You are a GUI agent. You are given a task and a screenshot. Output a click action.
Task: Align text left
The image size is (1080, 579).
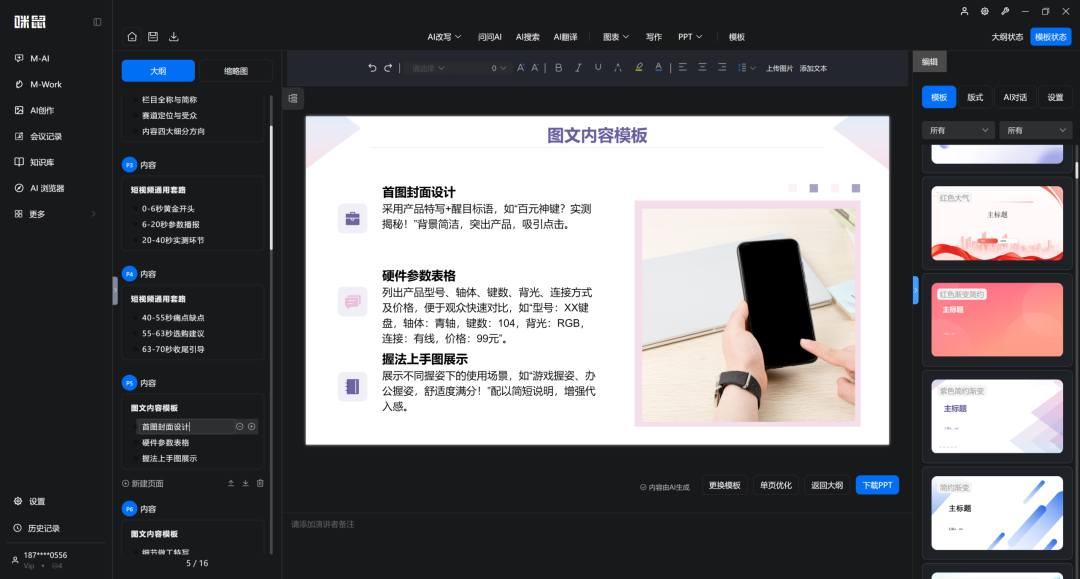(683, 67)
